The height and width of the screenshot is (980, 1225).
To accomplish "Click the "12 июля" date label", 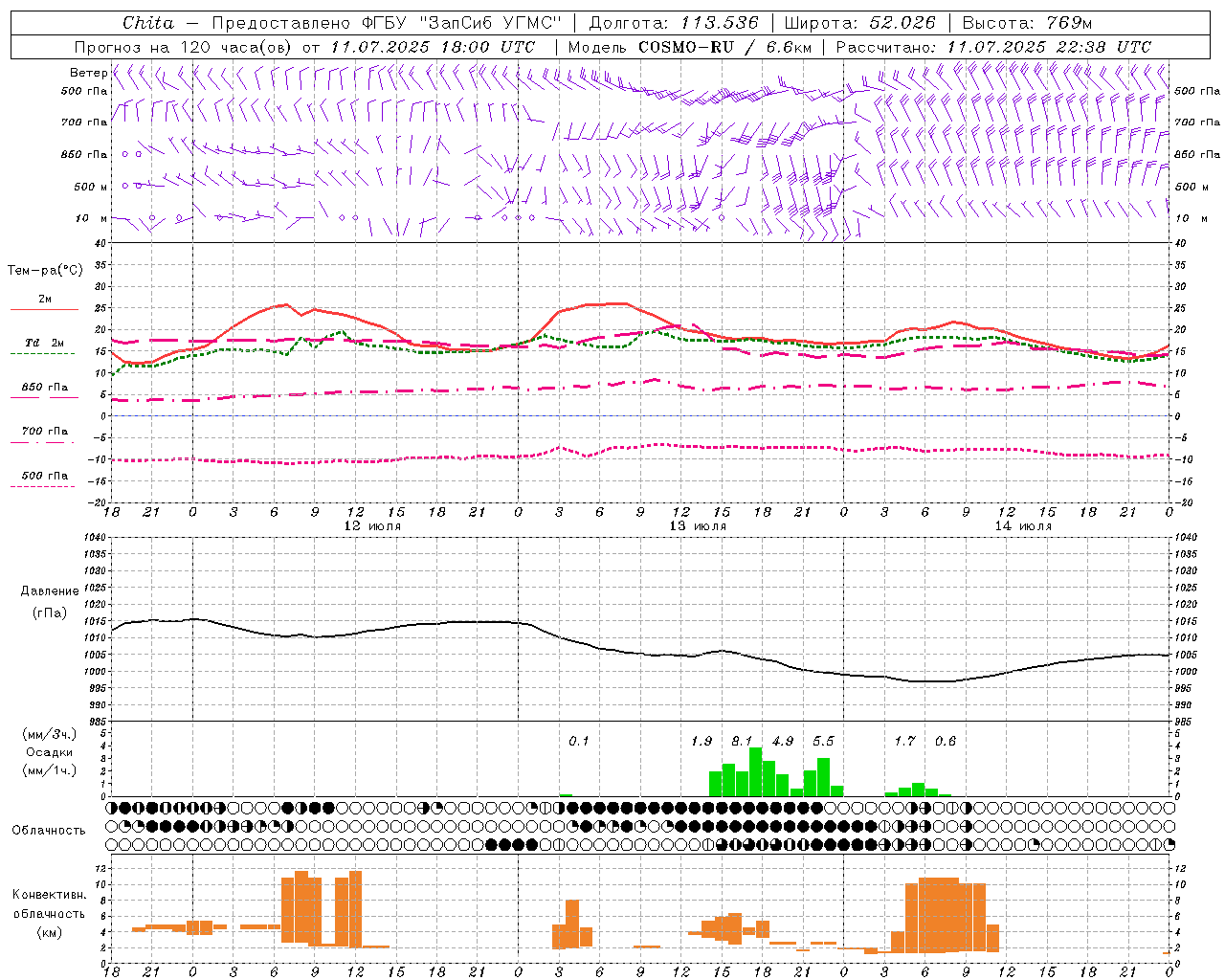I will (x=372, y=526).
